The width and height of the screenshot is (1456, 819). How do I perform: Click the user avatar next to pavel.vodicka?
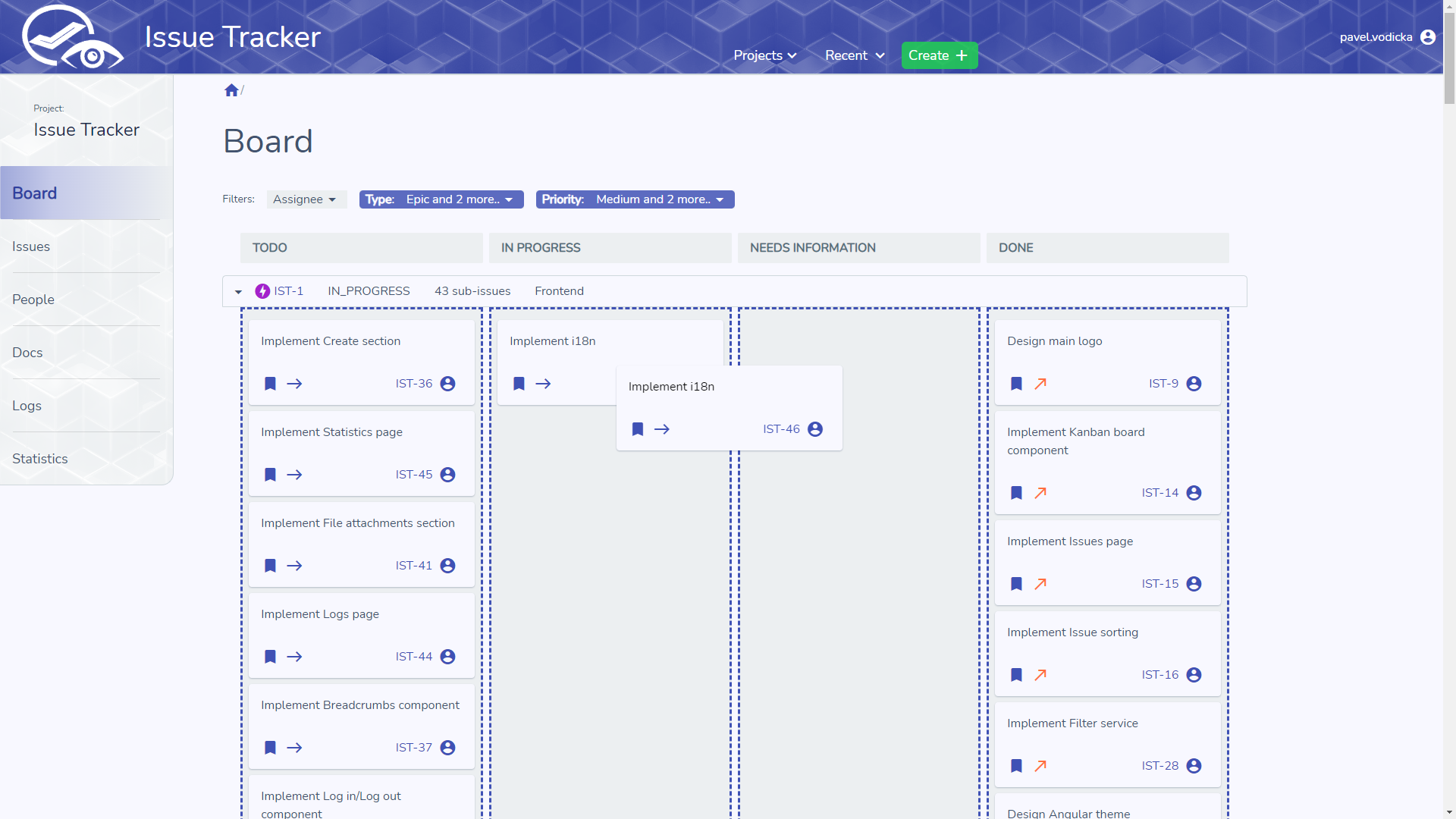pos(1428,37)
